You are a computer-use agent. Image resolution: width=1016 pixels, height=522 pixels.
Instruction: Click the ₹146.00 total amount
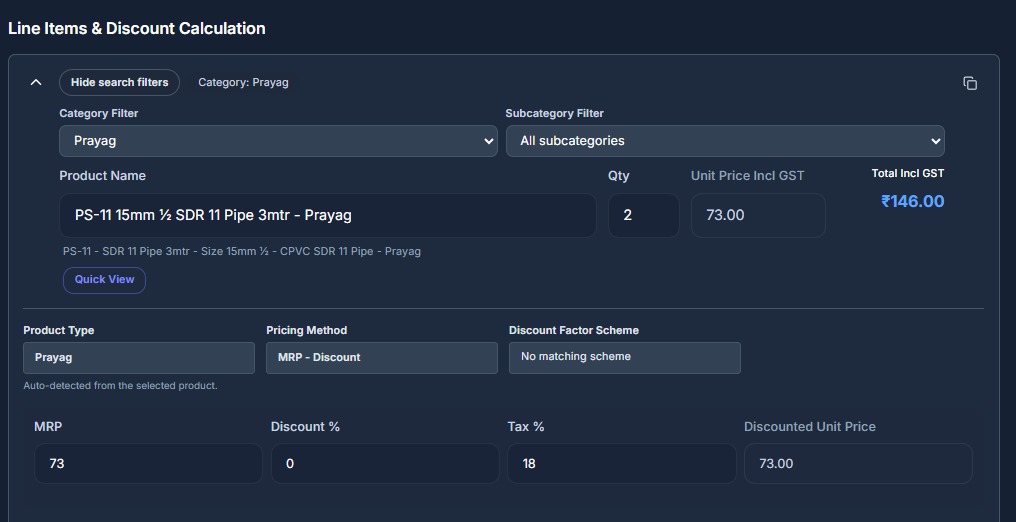912,201
